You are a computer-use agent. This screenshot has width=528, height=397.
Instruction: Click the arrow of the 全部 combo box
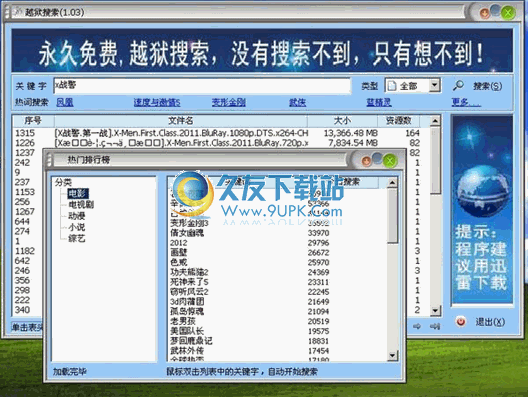pos(435,86)
